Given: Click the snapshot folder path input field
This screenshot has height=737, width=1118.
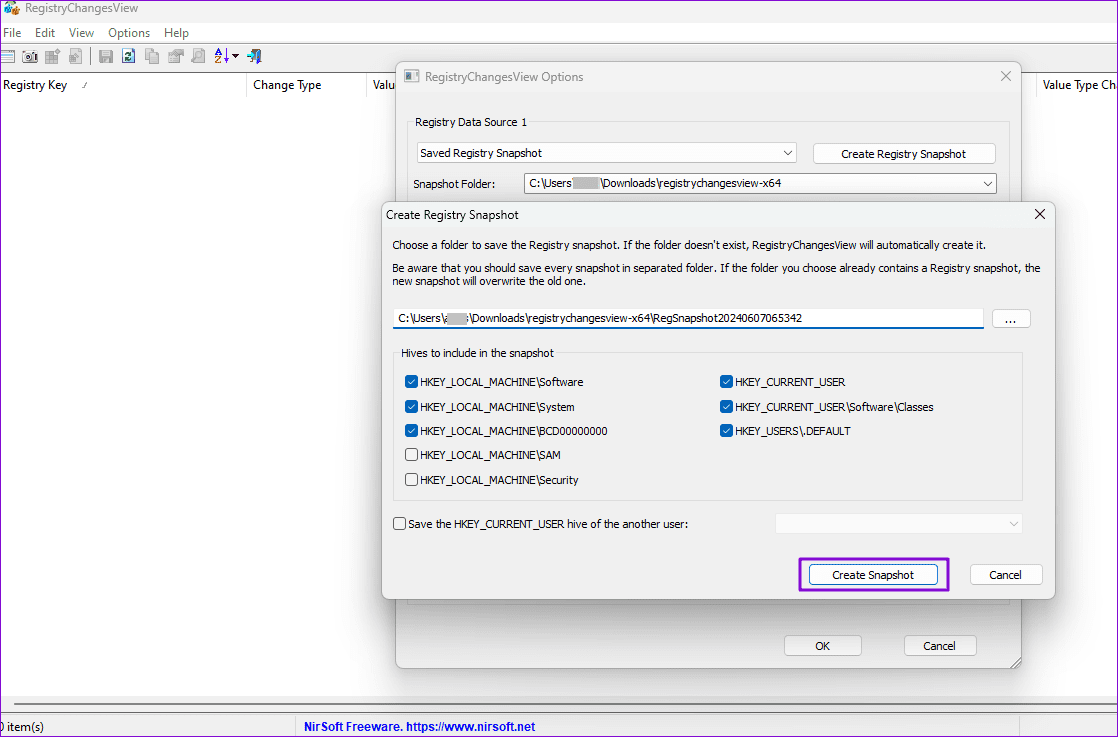Looking at the screenshot, I should tap(687, 319).
